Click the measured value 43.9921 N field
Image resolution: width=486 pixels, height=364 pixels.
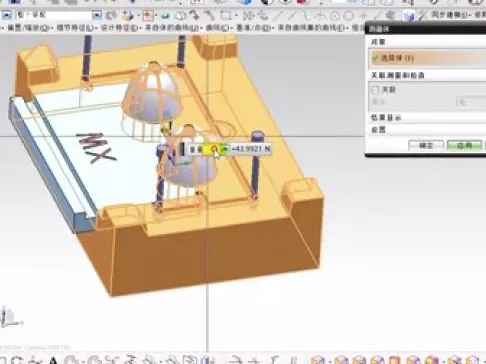(250, 149)
